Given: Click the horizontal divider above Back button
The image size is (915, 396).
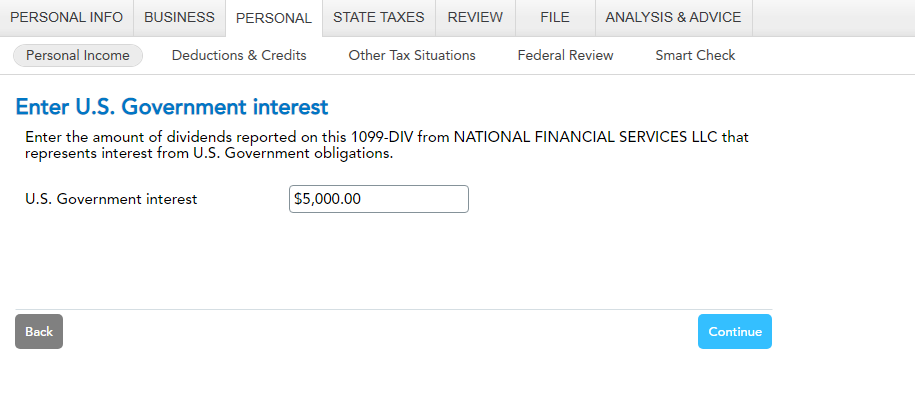Looking at the screenshot, I should tap(393, 309).
